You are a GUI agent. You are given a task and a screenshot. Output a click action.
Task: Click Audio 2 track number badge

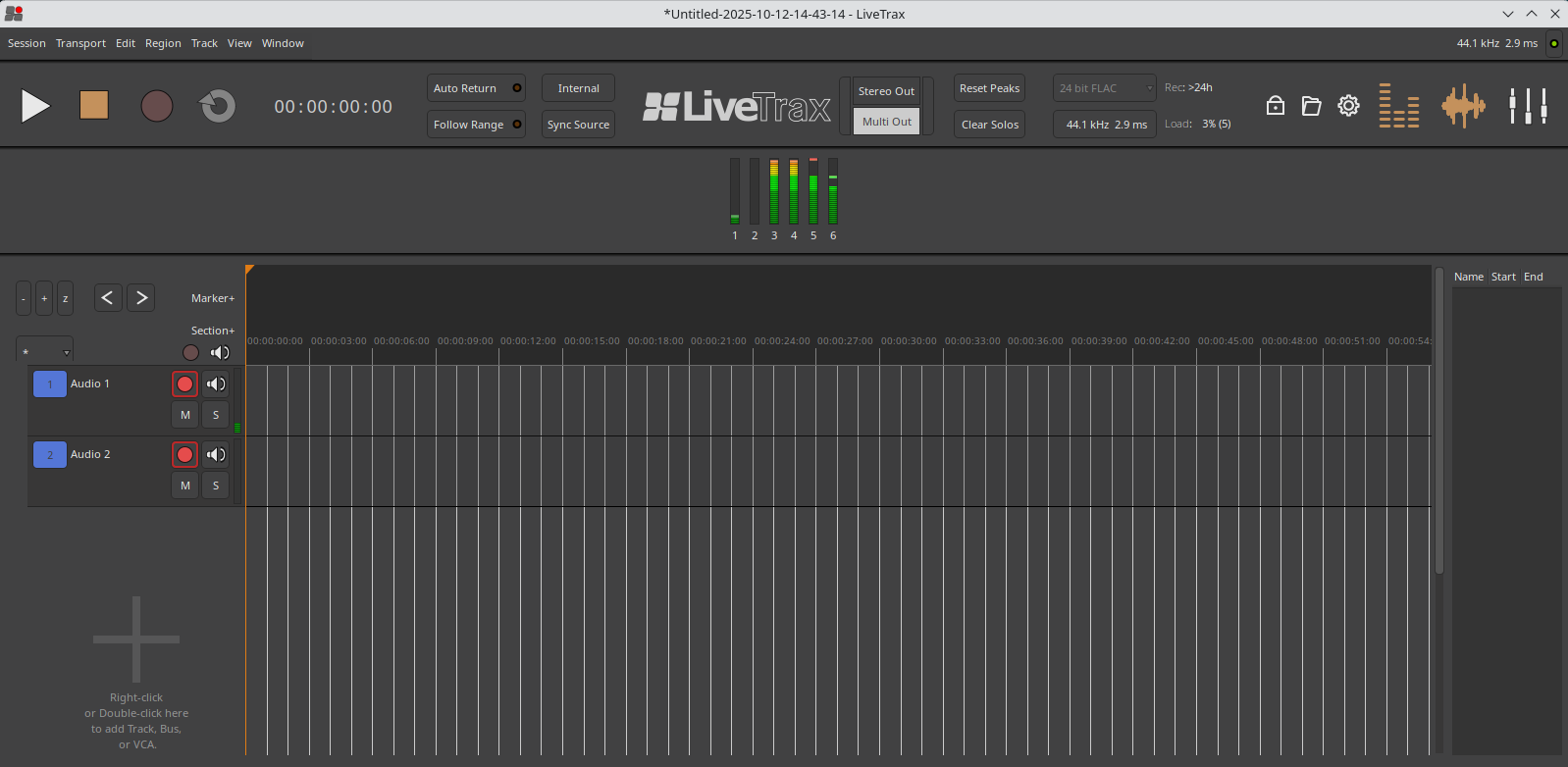[50, 455]
